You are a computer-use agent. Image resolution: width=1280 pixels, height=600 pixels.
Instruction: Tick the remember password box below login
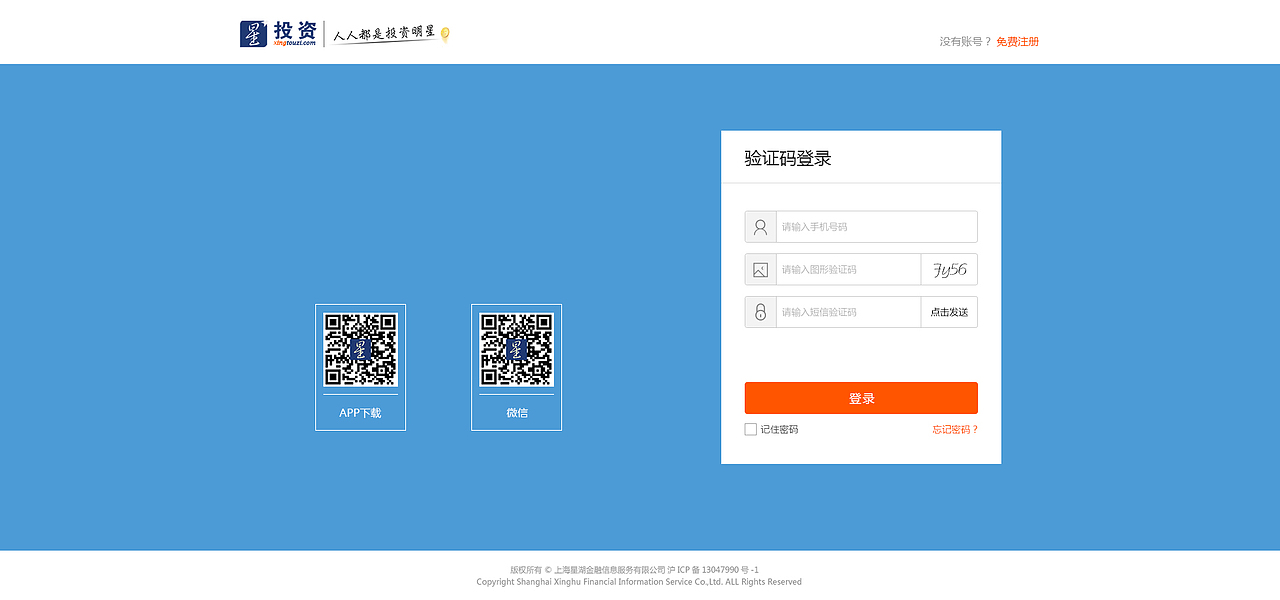pyautogui.click(x=749, y=428)
